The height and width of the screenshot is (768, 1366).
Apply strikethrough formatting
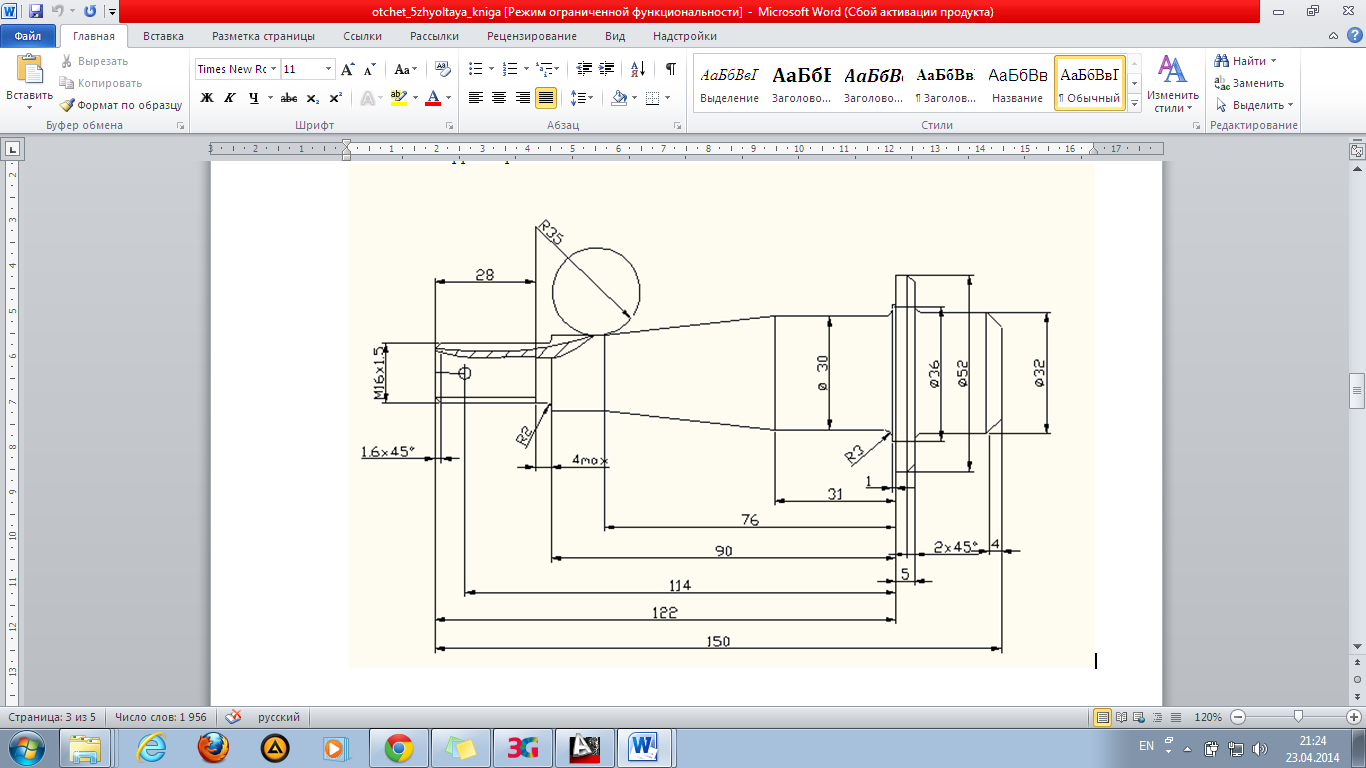click(289, 98)
